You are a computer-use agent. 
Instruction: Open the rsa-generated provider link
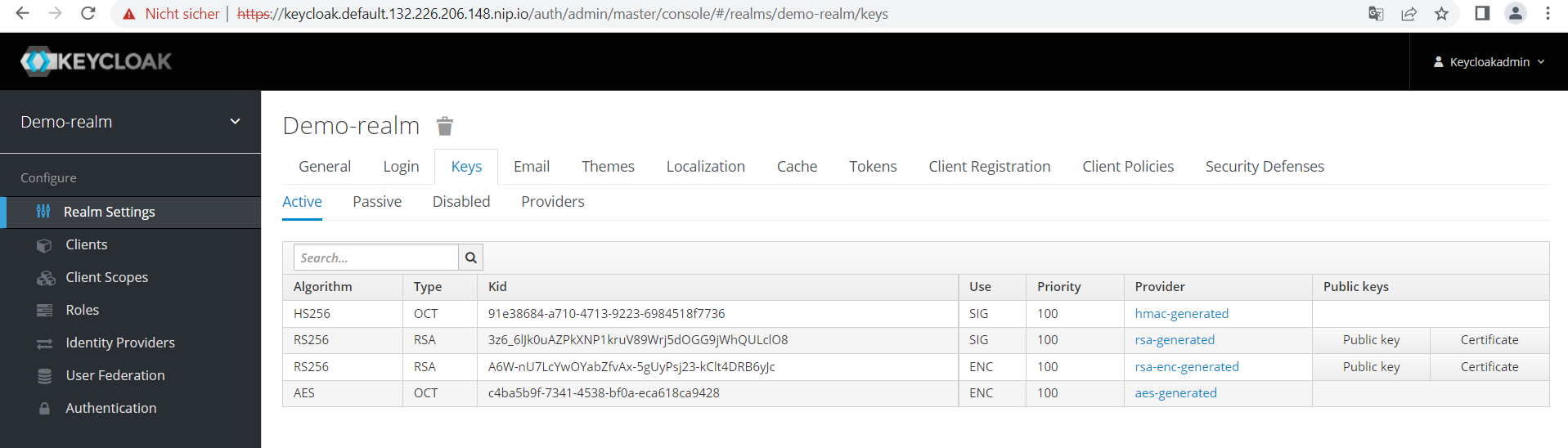pyautogui.click(x=1175, y=340)
